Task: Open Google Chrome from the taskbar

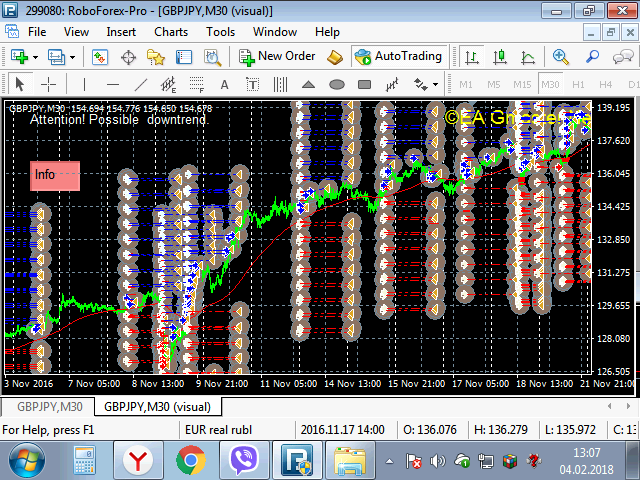Action: (190, 461)
